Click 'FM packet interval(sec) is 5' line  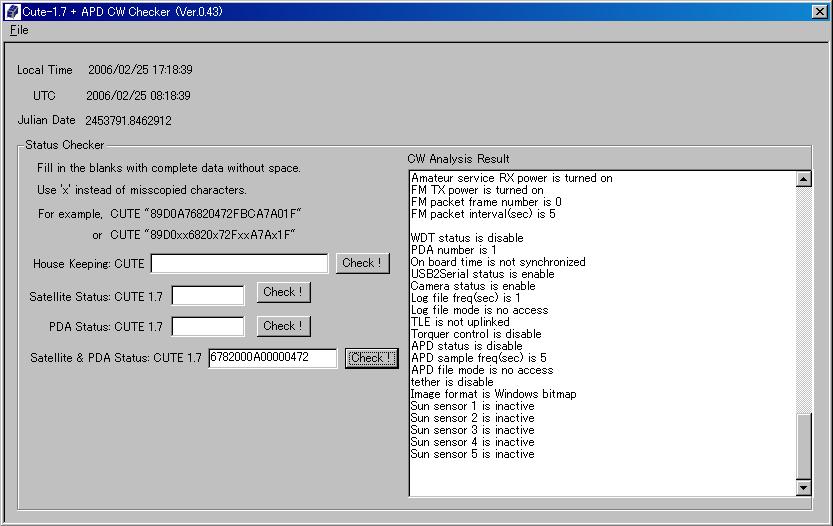(483, 214)
